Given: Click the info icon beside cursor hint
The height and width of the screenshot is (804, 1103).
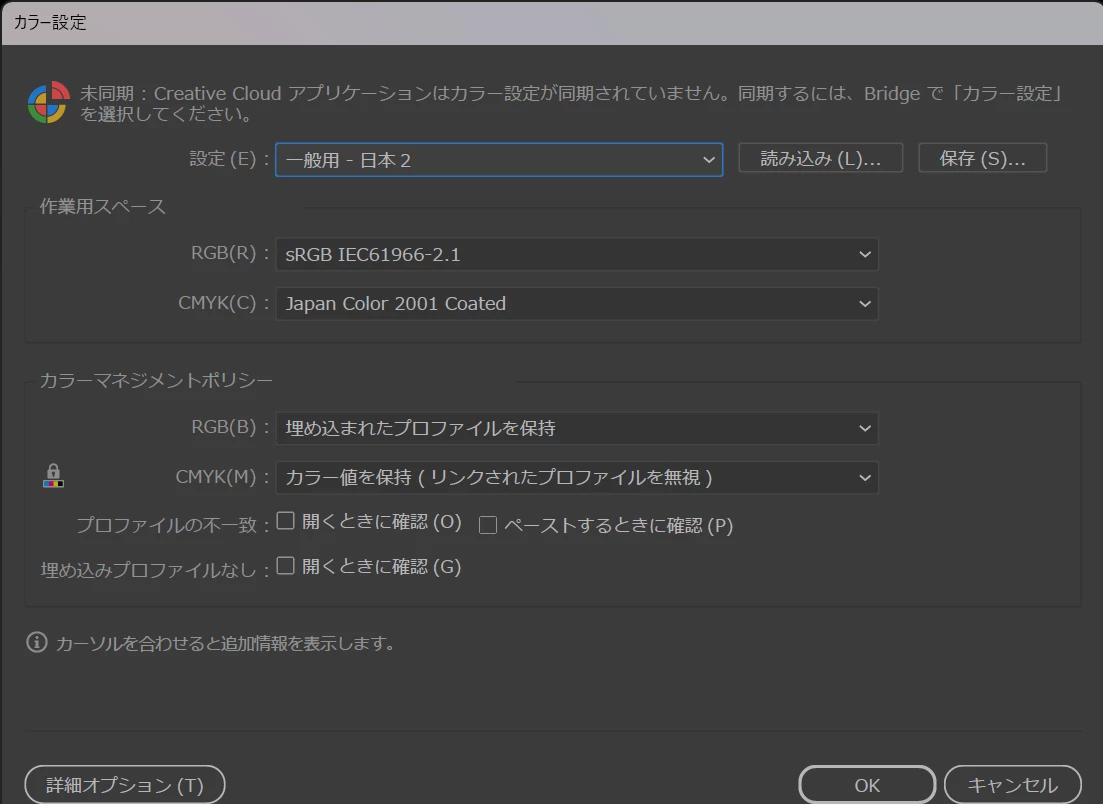Looking at the screenshot, I should [37, 642].
